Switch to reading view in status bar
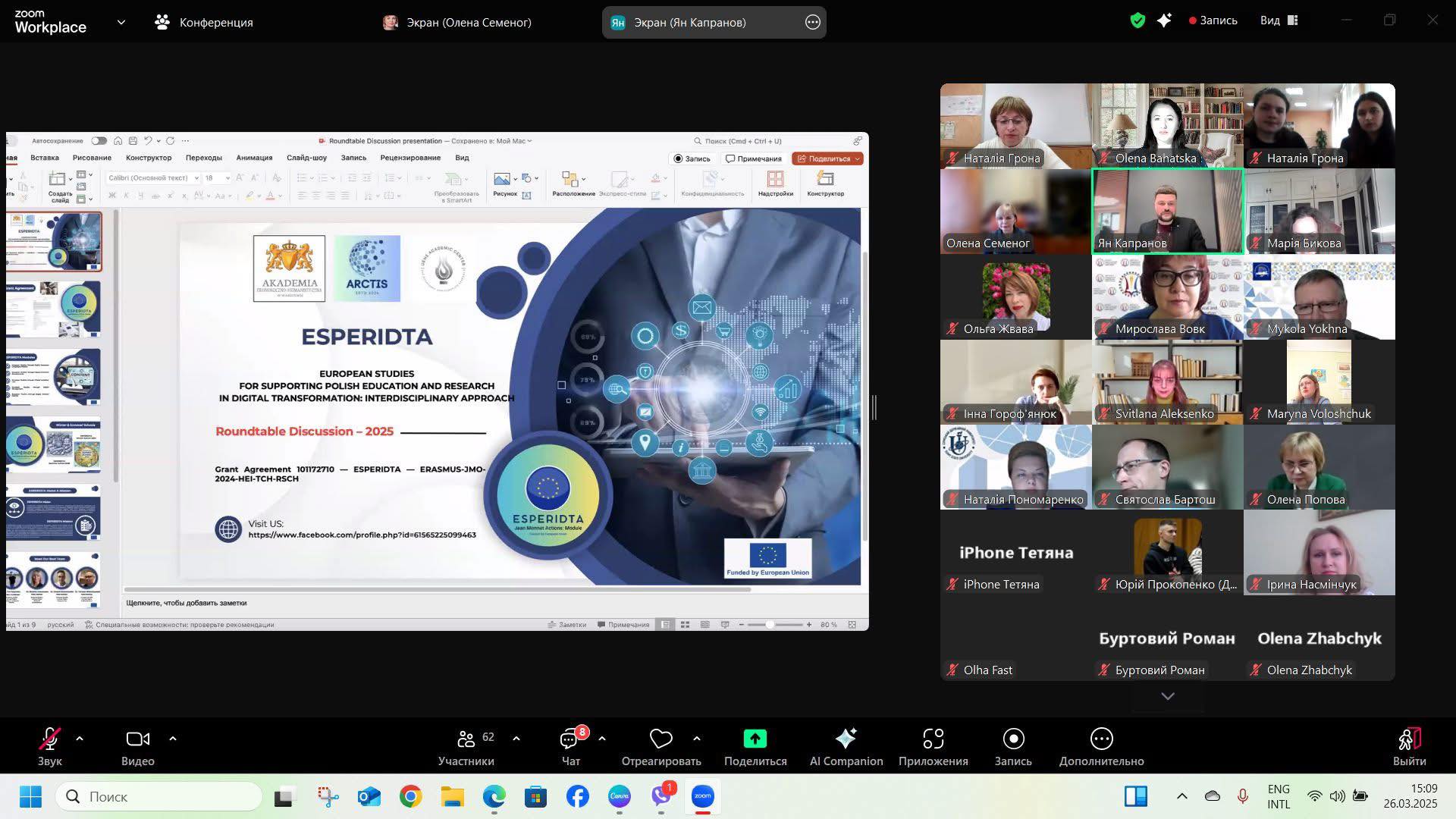This screenshot has width=1456, height=819. tap(704, 625)
